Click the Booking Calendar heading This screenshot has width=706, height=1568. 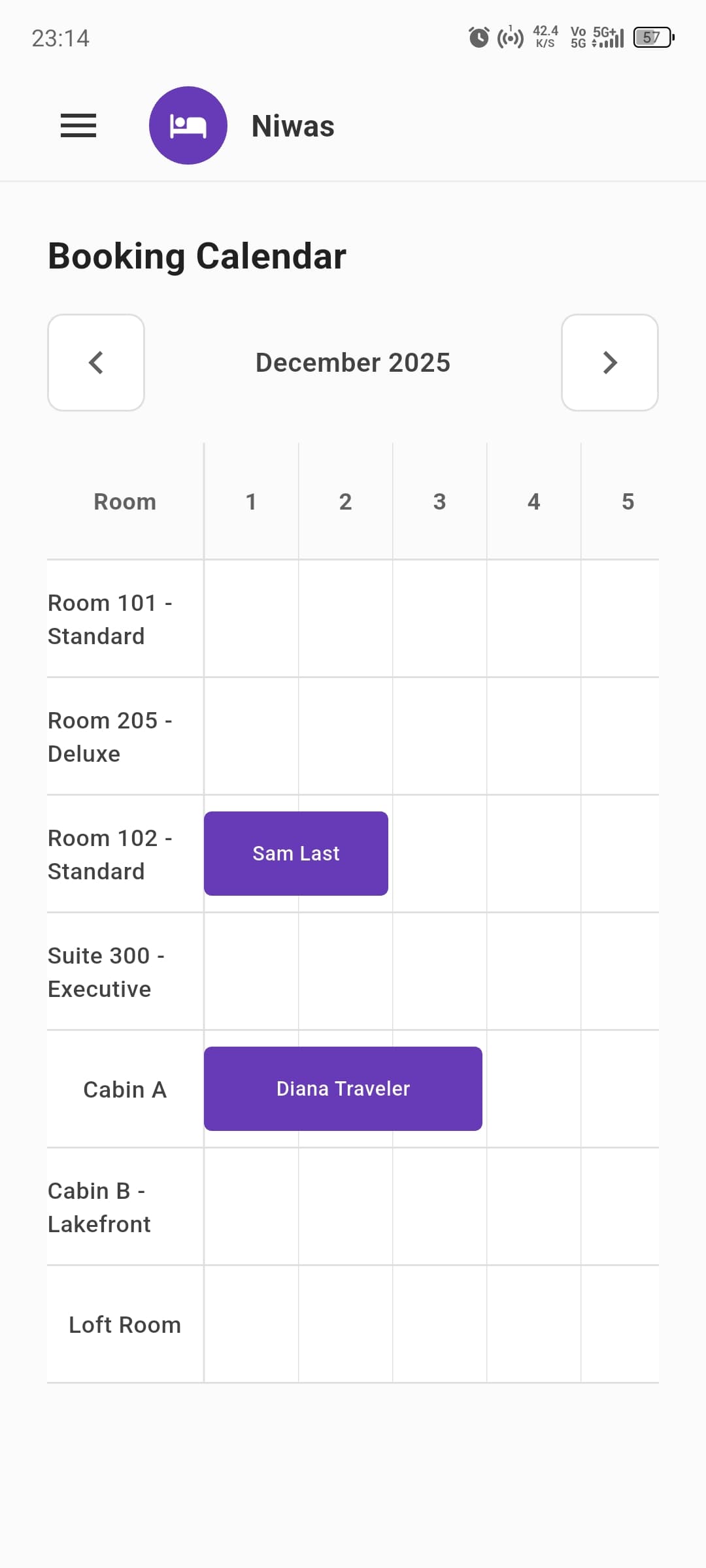(x=195, y=255)
